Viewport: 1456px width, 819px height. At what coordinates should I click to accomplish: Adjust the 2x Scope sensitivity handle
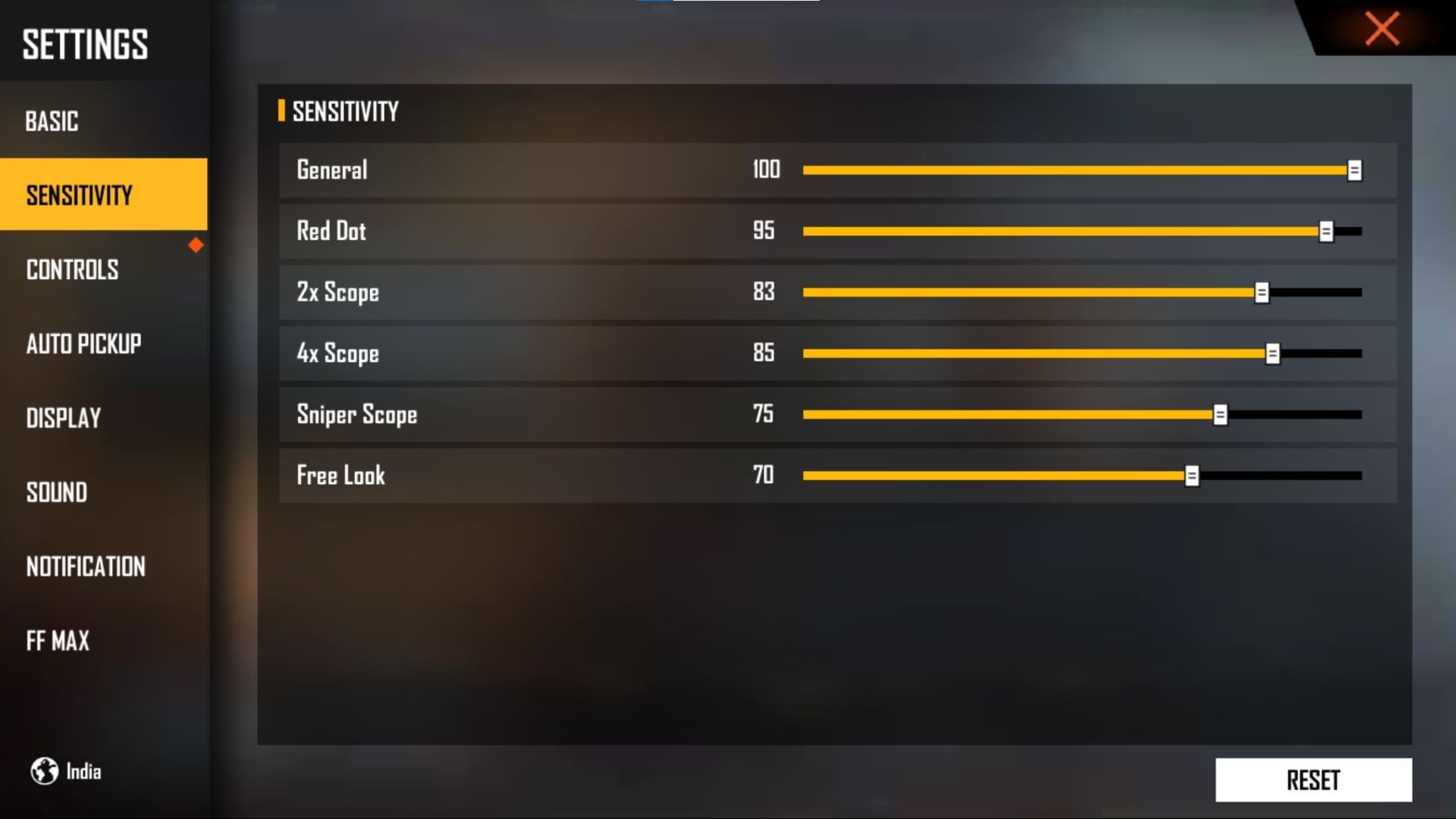pyautogui.click(x=1261, y=292)
